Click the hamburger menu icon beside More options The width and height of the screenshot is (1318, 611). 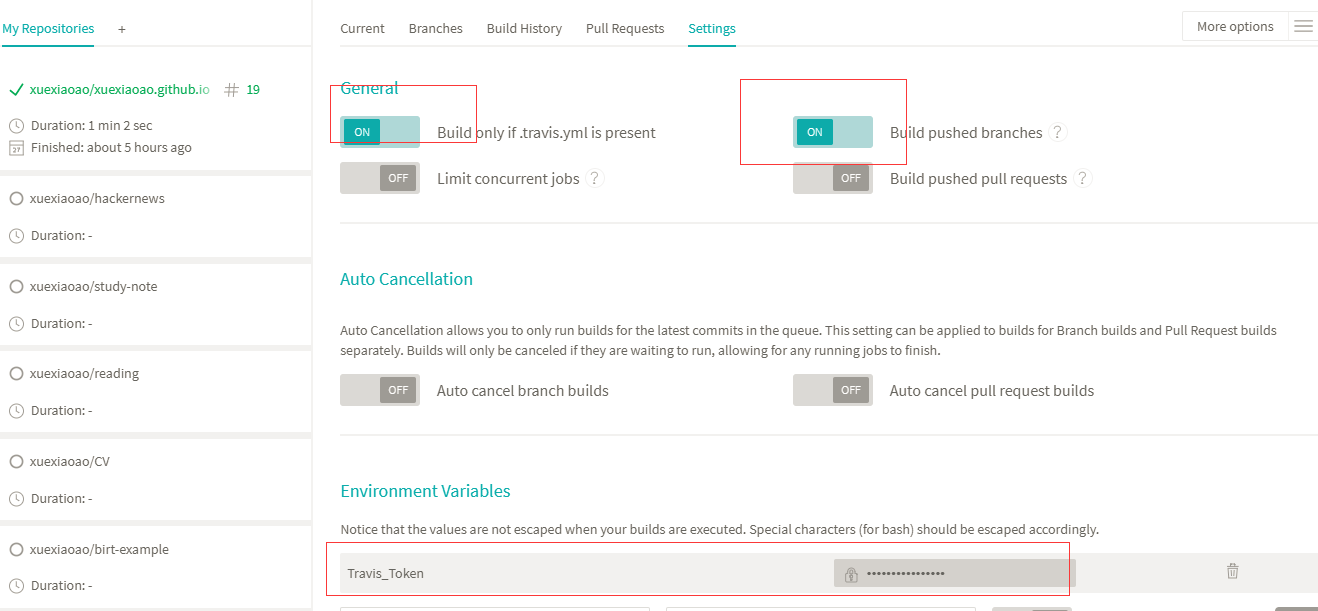point(1303,26)
